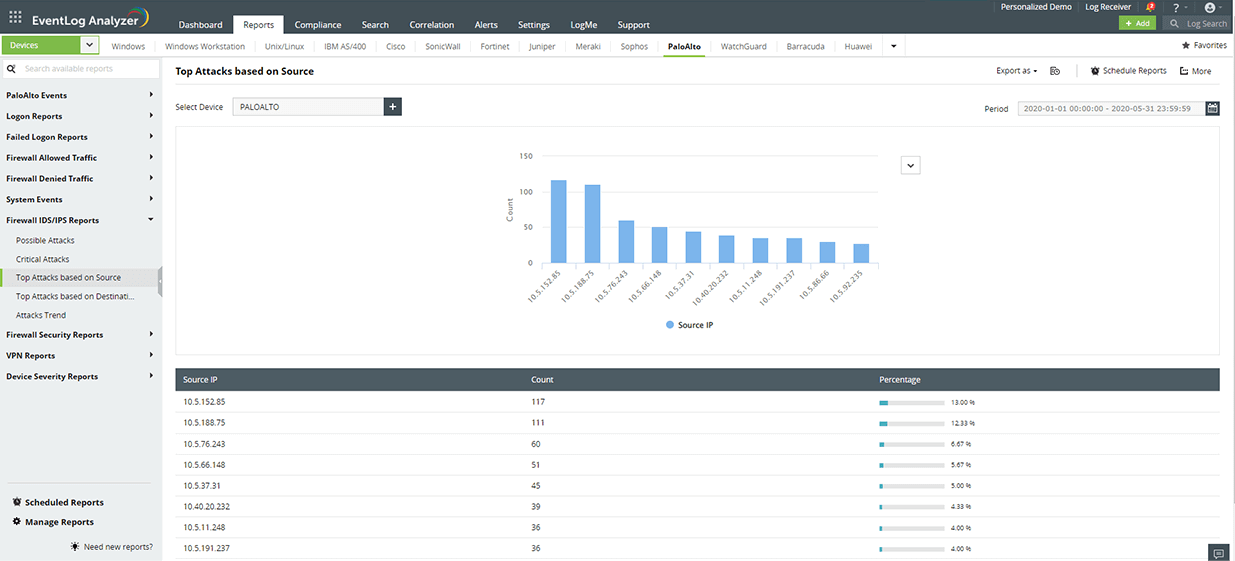Viewport: 1235px width, 561px height.
Task: Open the chart type dropdown chevron
Action: [910, 166]
